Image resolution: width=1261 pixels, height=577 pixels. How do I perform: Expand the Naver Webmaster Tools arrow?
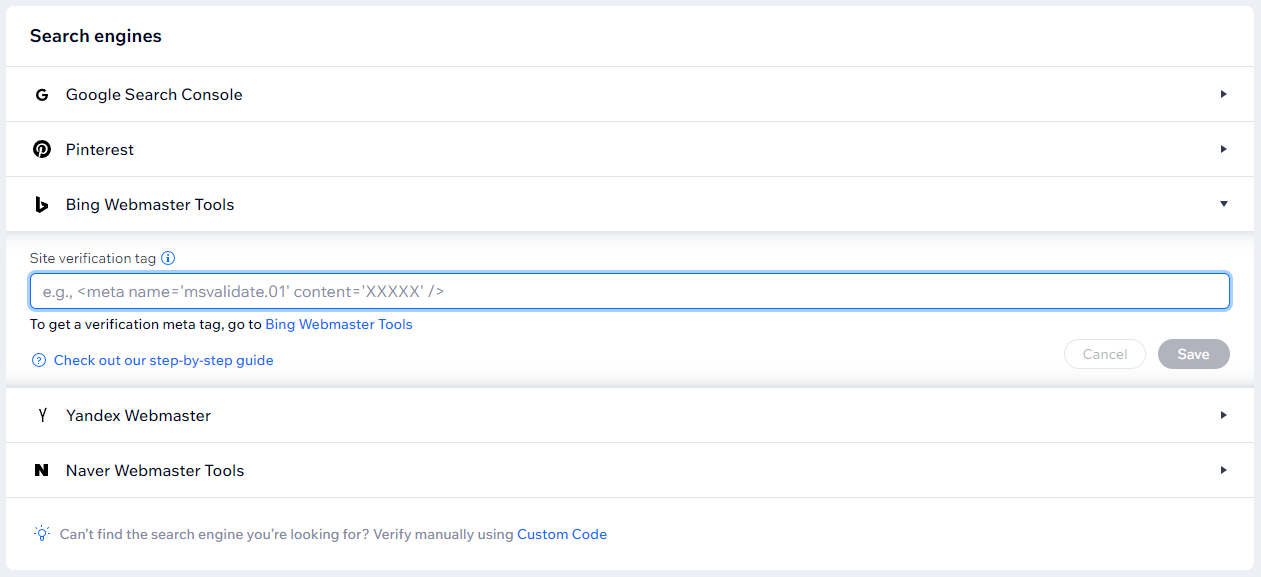pos(1223,470)
